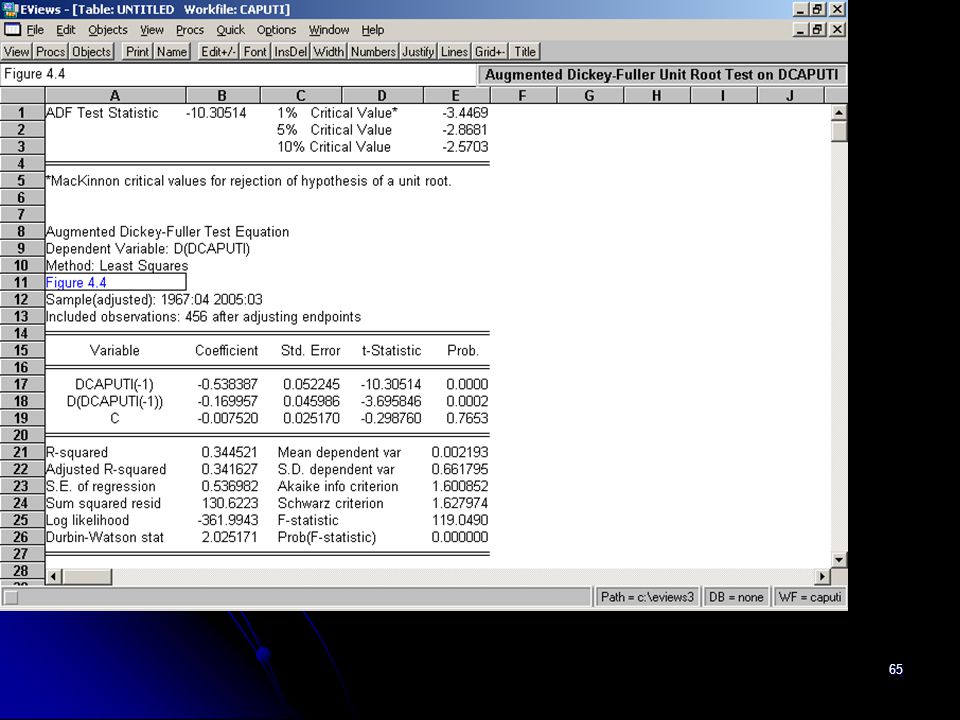Click the Log likelihood value -361.9943

pos(228,520)
